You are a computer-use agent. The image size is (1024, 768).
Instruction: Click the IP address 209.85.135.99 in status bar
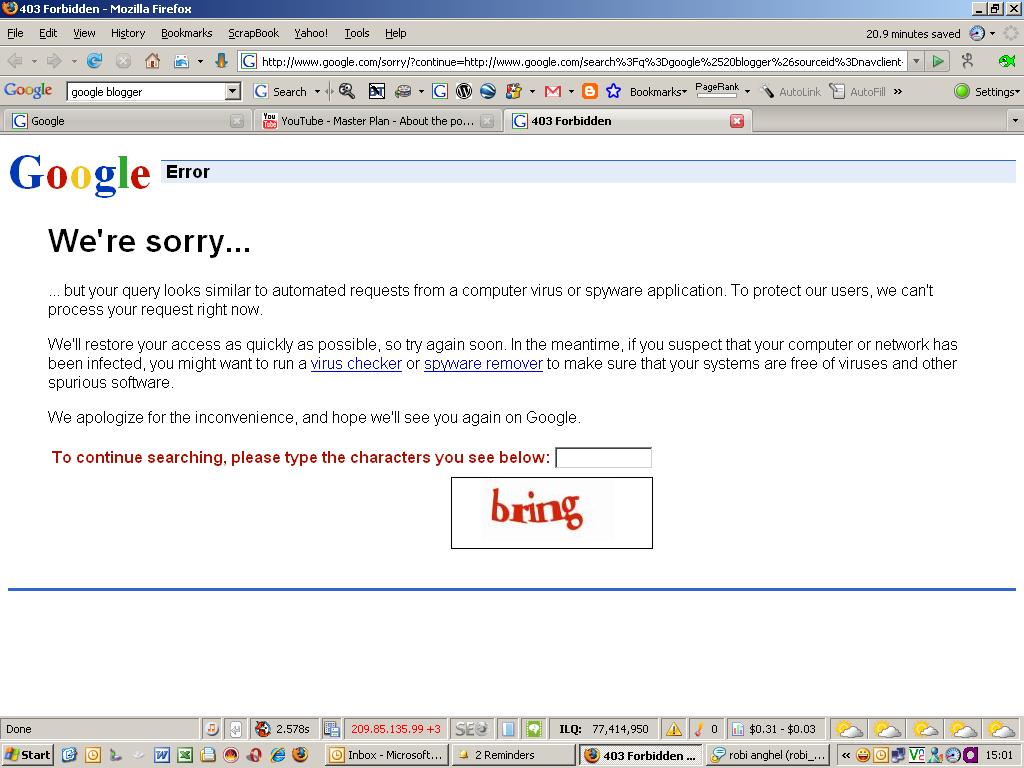point(395,729)
